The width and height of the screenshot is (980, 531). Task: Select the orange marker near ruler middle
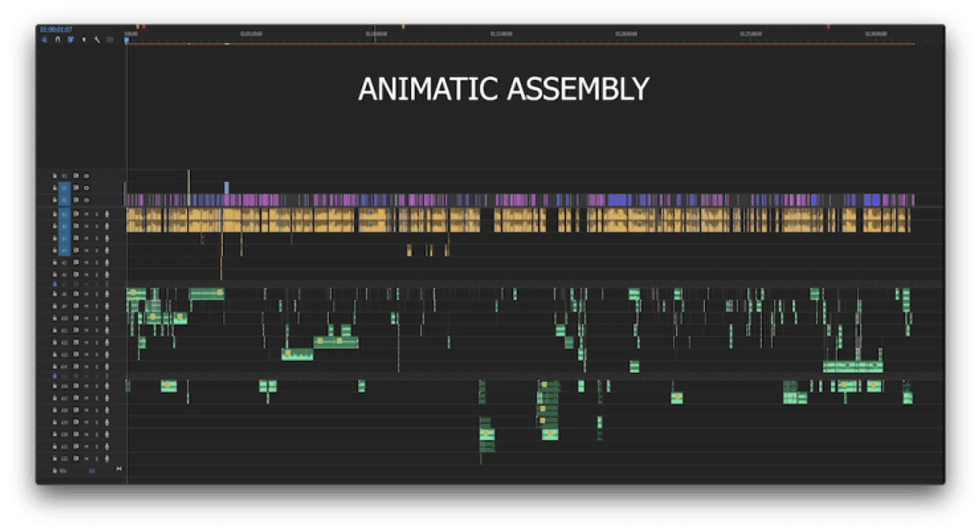[403, 27]
